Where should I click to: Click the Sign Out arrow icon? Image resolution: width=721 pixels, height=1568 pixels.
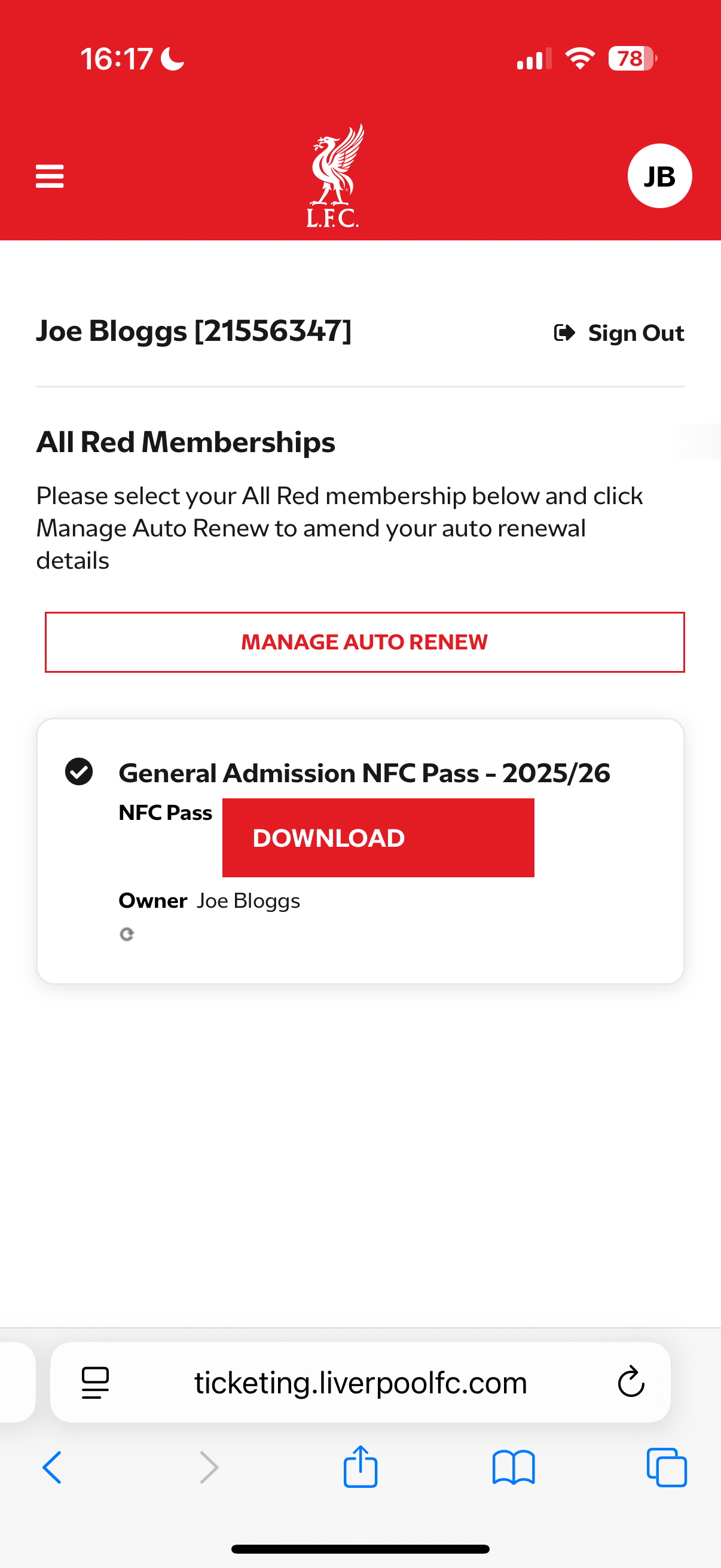point(564,333)
